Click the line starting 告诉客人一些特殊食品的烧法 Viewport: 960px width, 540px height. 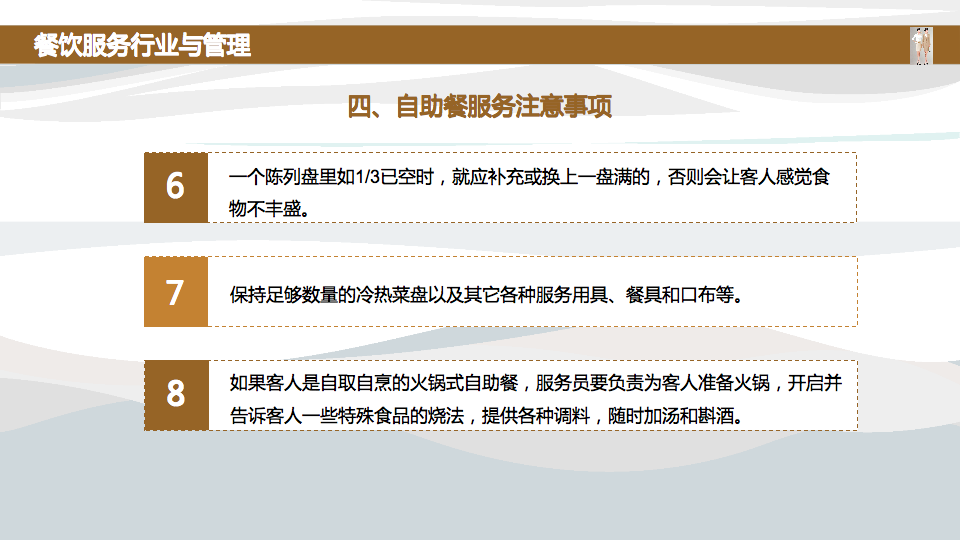487,416
